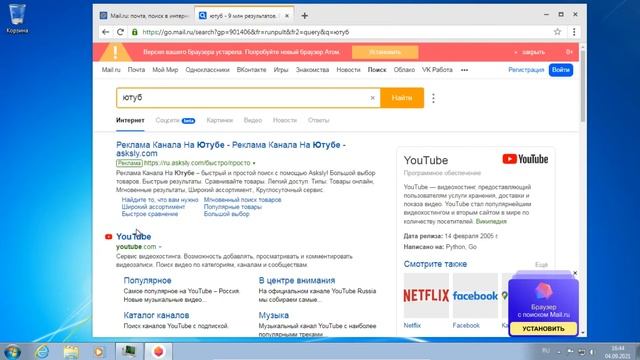
Task: Expand the youtube.com URL dropdown arrow
Action: pos(160,247)
